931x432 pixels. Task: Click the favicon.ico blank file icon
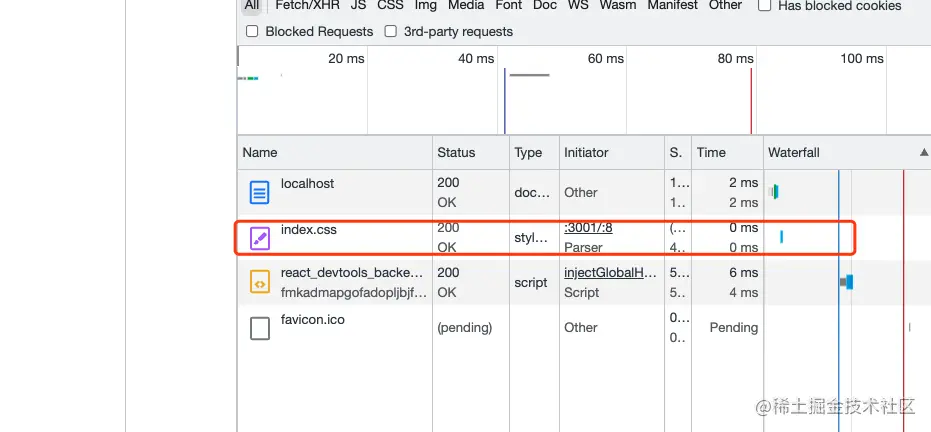pyautogui.click(x=259, y=328)
